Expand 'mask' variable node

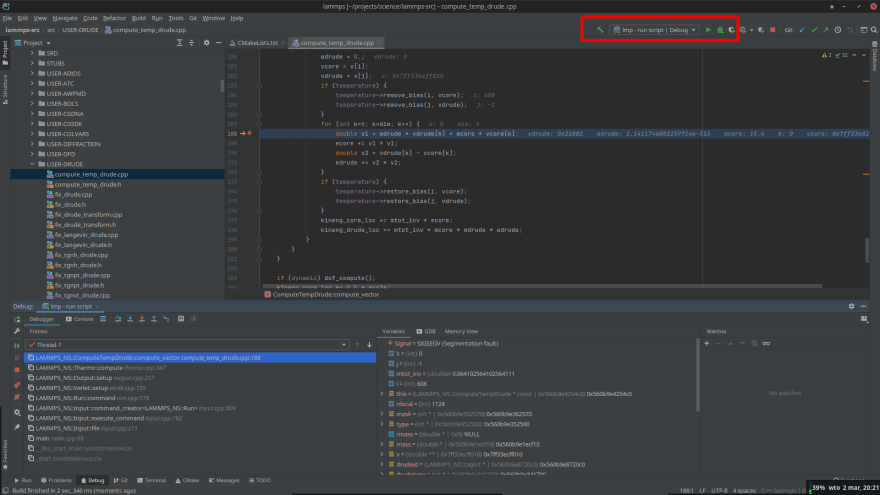382,414
